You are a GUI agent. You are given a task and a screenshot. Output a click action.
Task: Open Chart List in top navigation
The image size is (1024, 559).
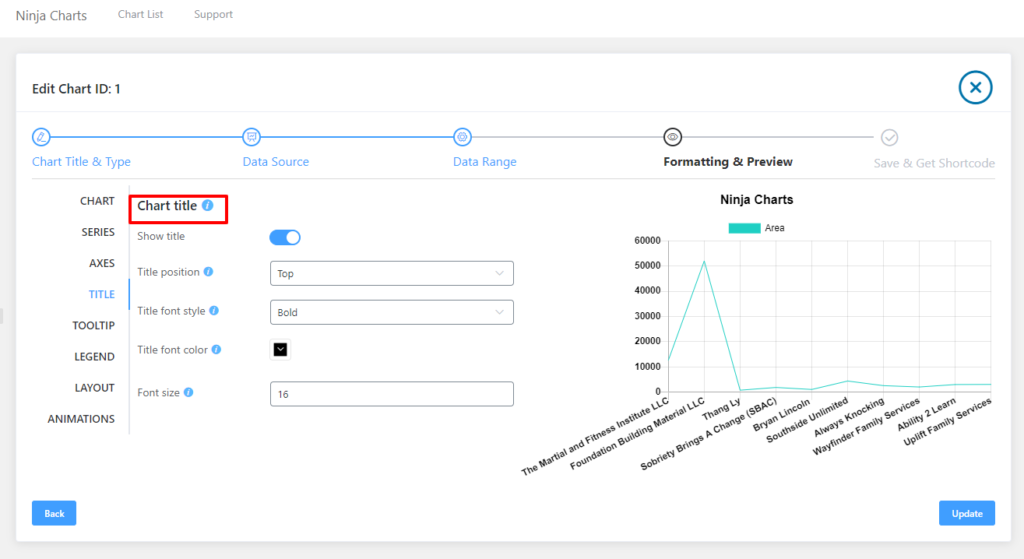tap(140, 15)
